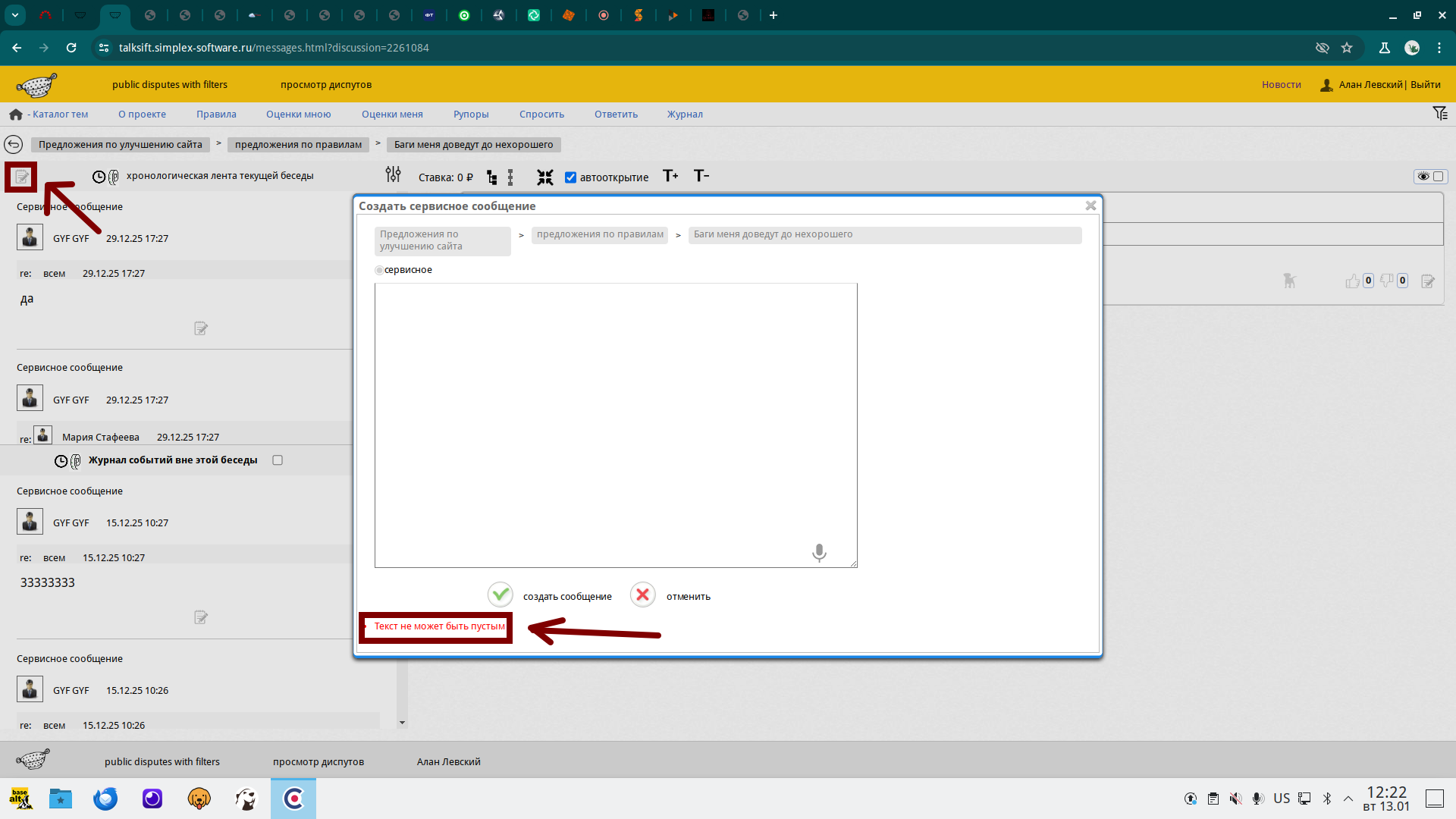The height and width of the screenshot is (819, 1456).
Task: Check the Журнал событий вне этой беседы checkbox
Action: 278,460
